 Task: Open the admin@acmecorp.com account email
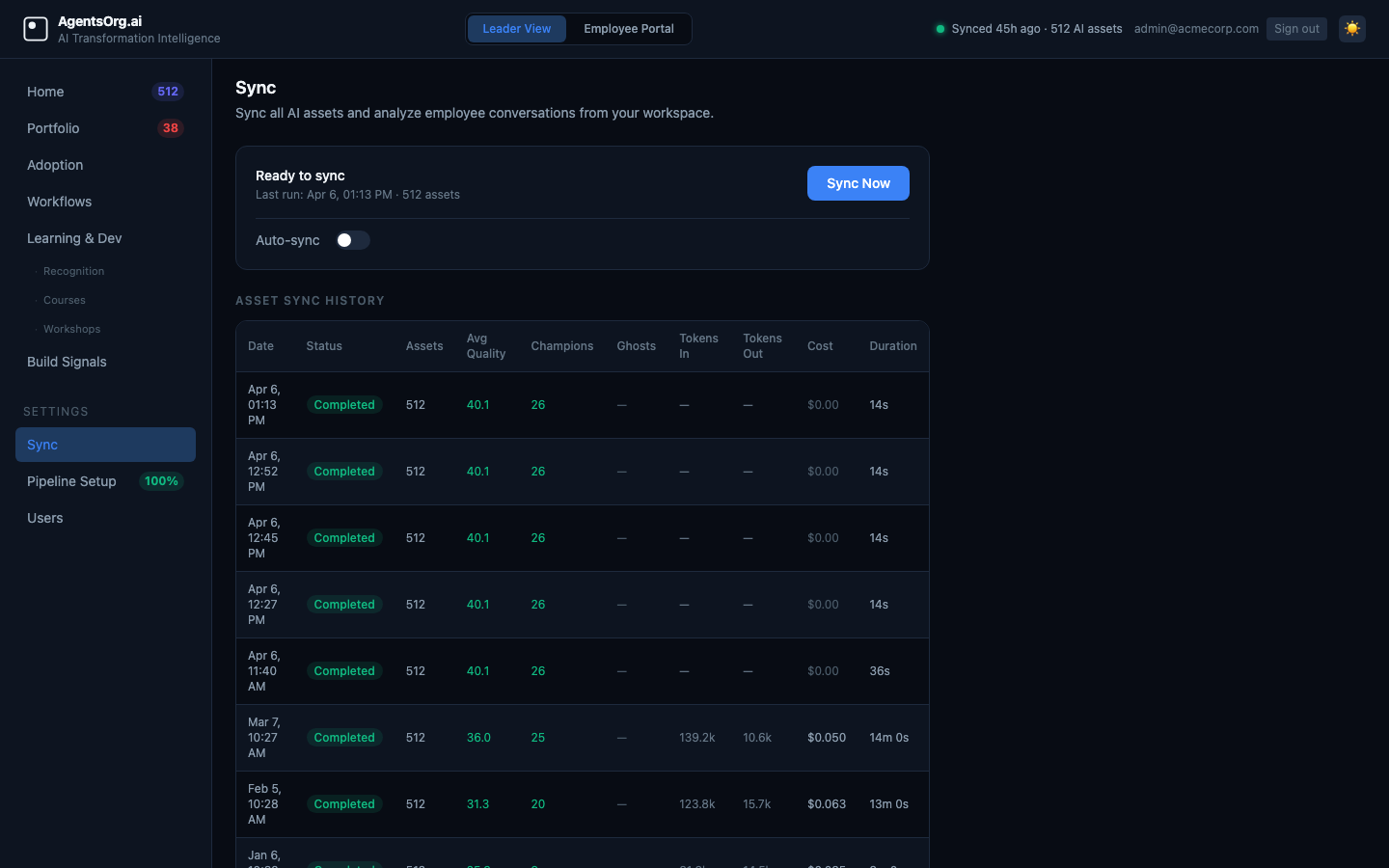pos(1196,28)
